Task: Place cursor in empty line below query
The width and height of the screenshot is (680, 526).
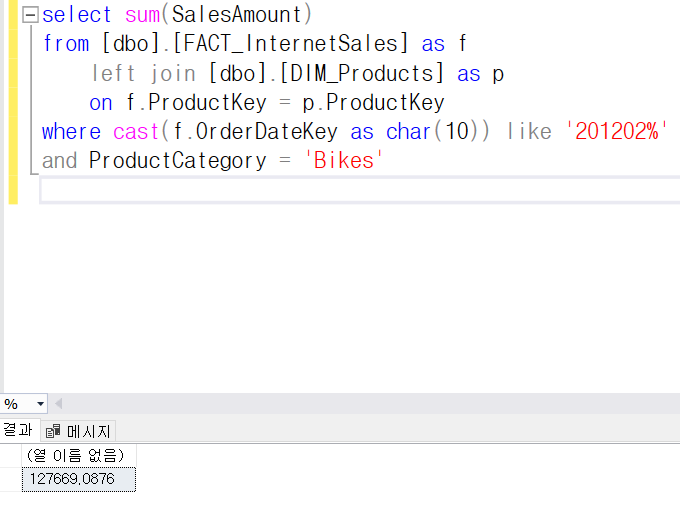Action: point(359,190)
